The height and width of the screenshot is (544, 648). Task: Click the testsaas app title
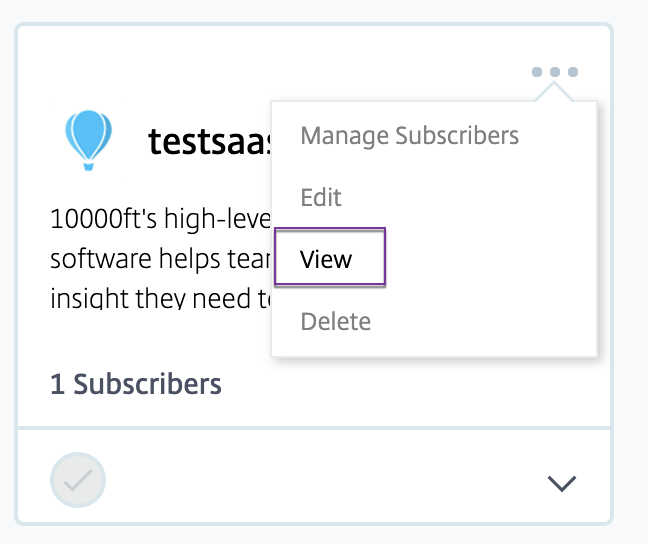pos(210,141)
